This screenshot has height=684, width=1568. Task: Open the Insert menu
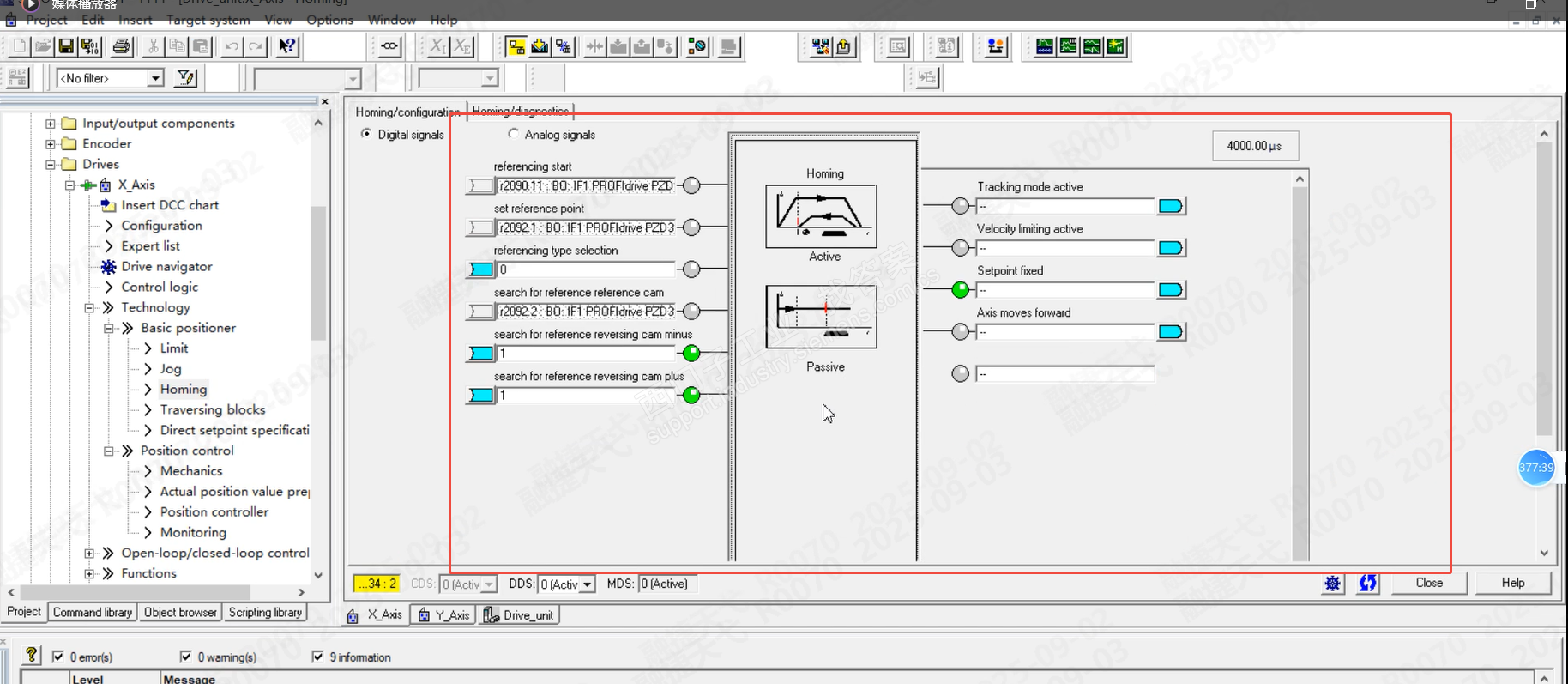(136, 20)
